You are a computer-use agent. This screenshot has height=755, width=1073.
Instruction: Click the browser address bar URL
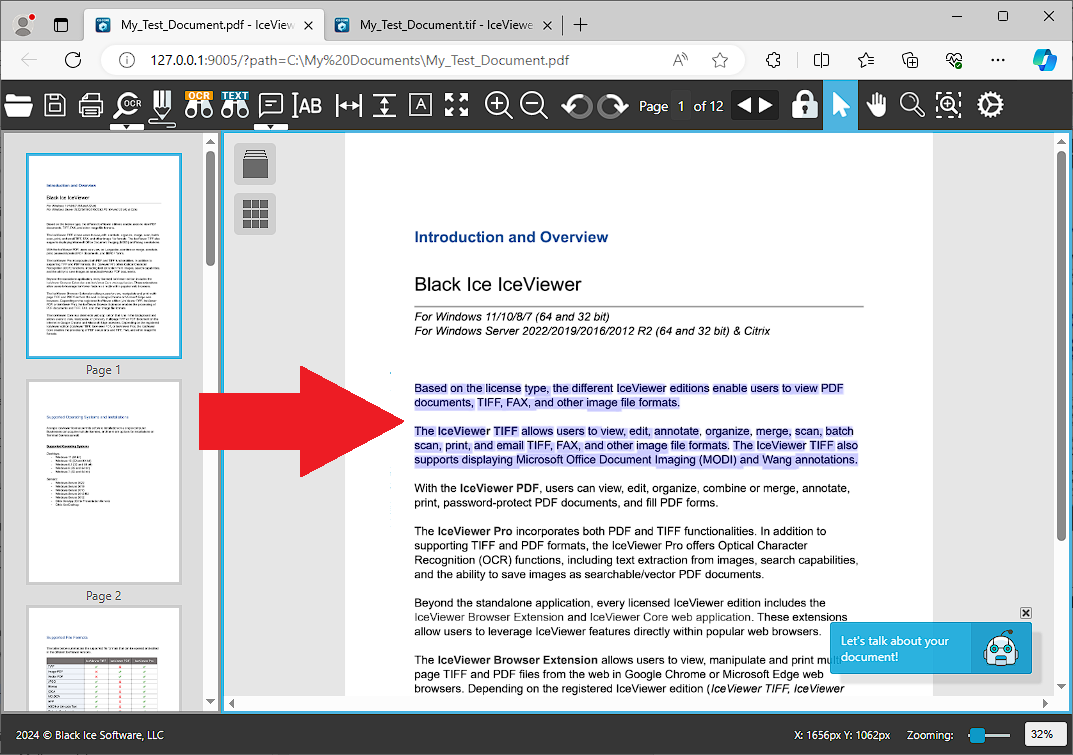tap(359, 60)
